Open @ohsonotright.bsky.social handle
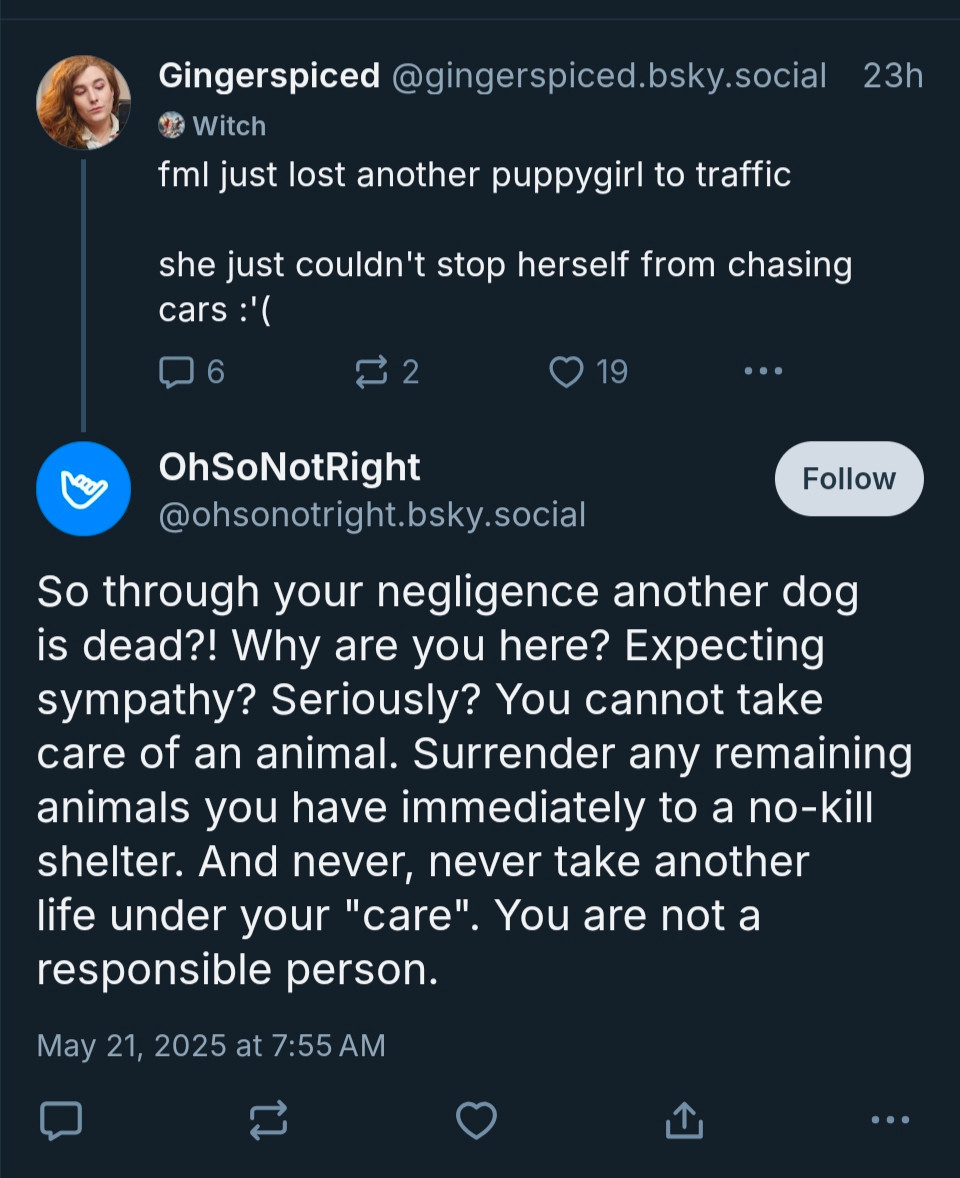 click(372, 515)
